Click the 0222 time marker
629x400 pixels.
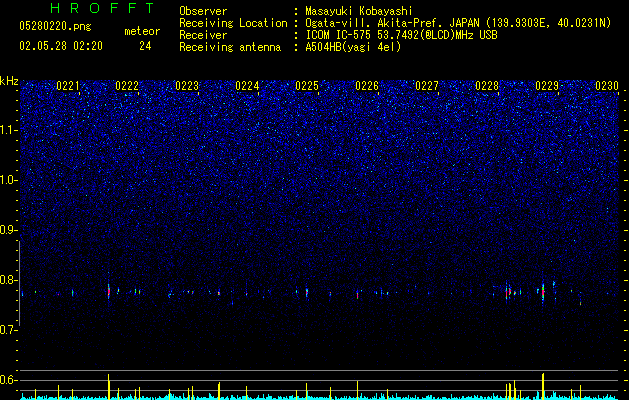(x=127, y=86)
